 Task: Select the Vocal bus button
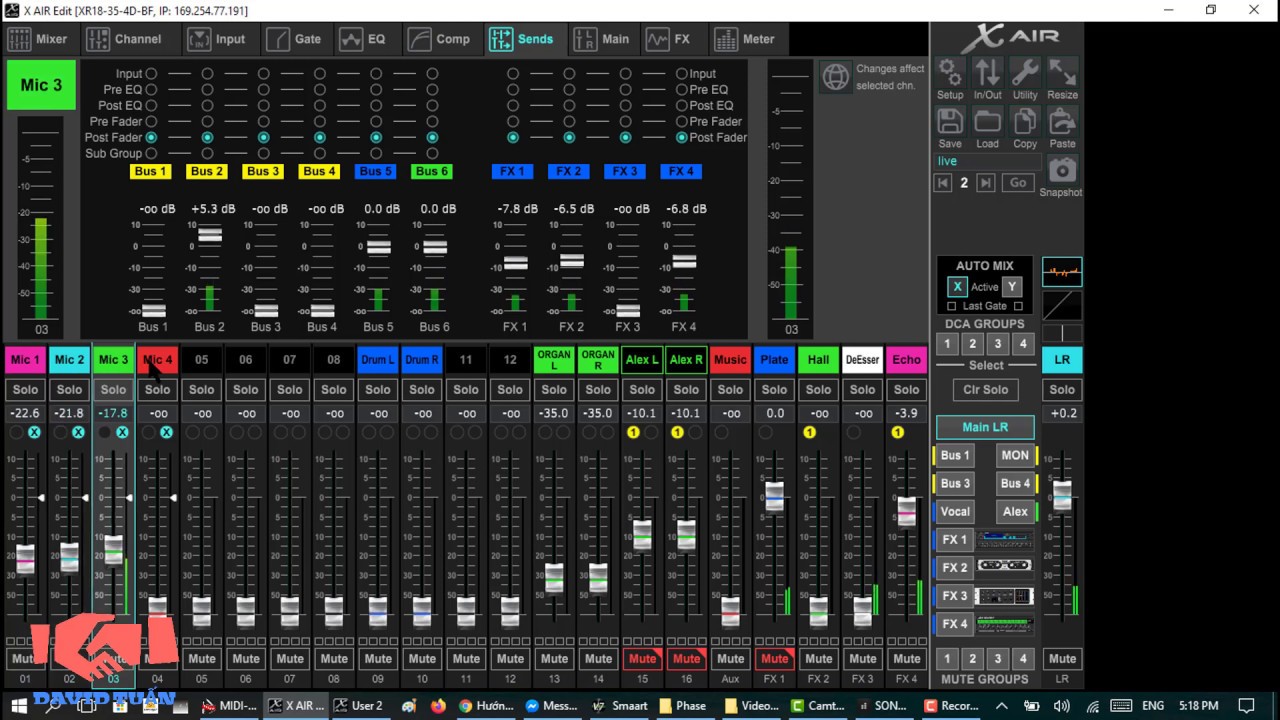click(x=954, y=511)
